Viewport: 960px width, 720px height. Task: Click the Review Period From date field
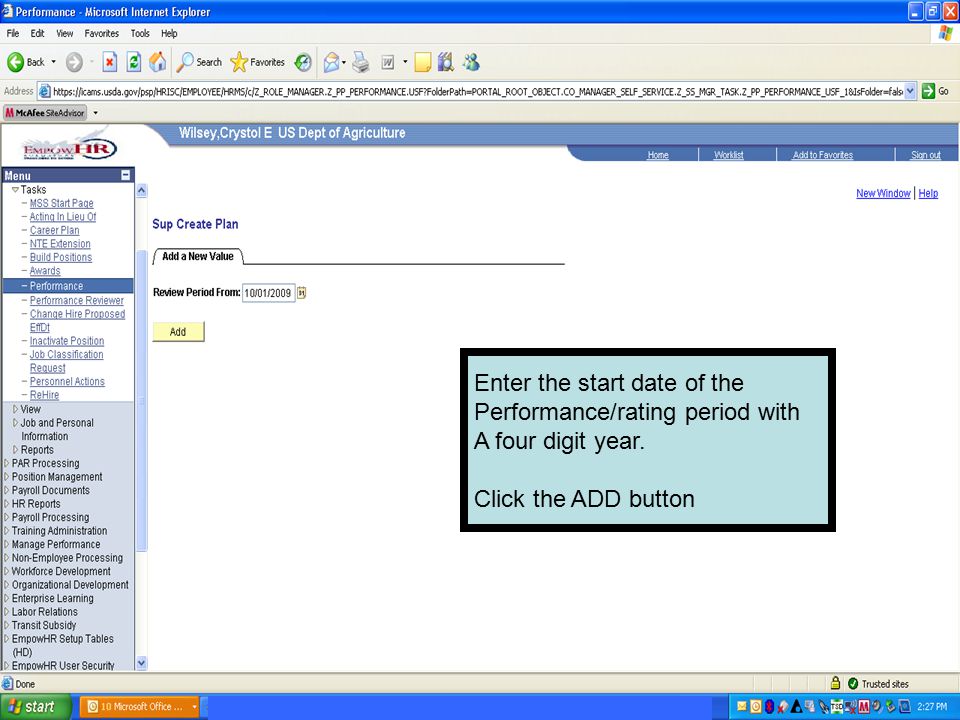(x=268, y=293)
